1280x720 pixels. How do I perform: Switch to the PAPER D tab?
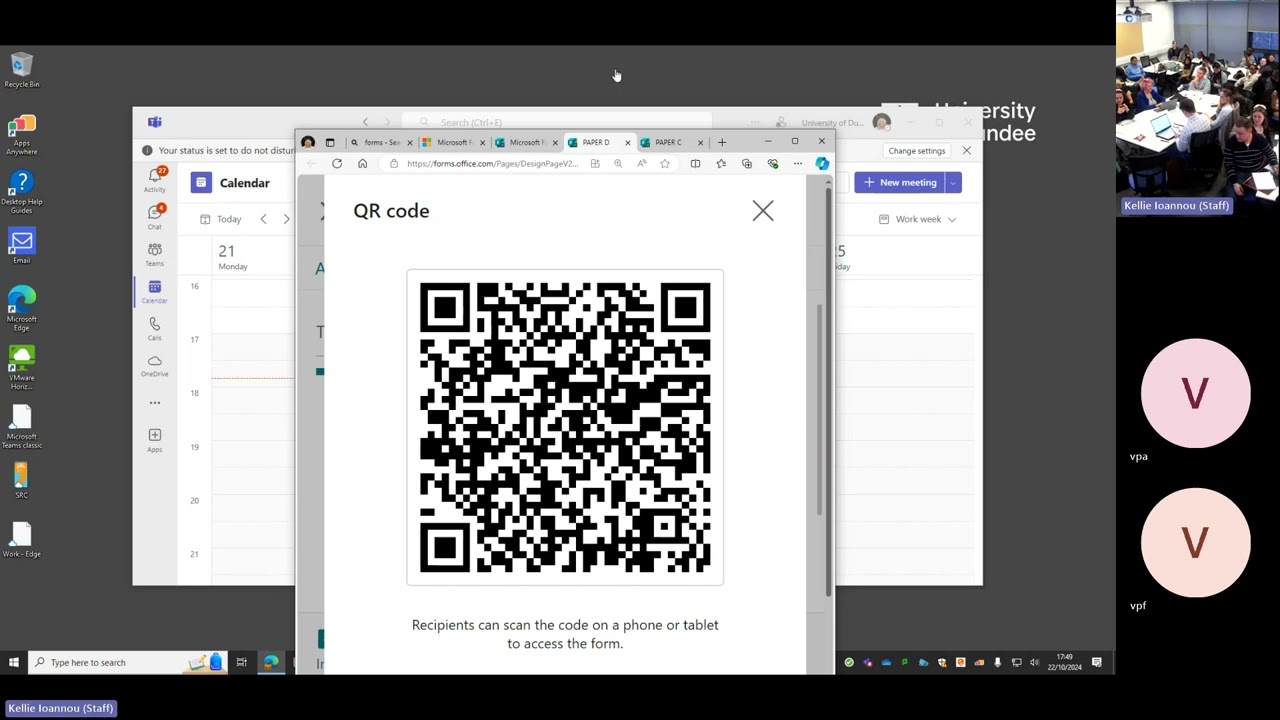click(x=595, y=142)
